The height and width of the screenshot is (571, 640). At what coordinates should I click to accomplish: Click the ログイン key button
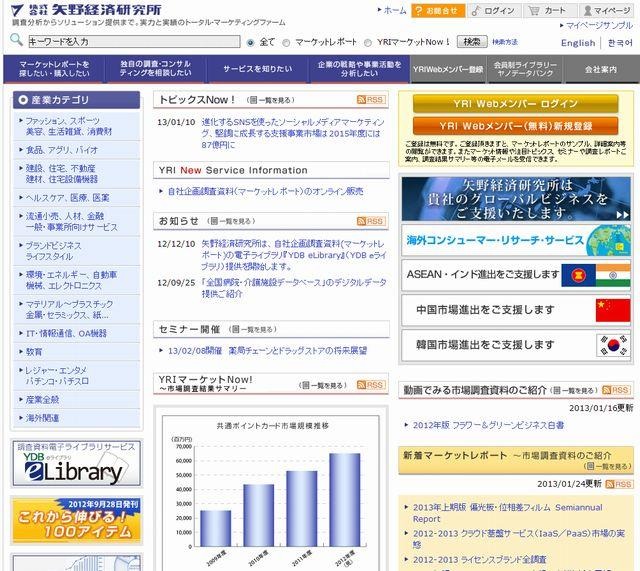pyautogui.click(x=494, y=11)
